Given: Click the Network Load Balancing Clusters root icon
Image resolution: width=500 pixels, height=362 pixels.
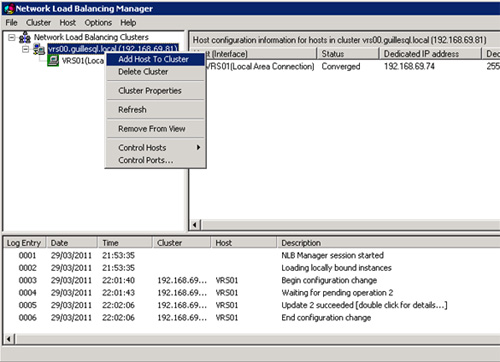Looking at the screenshot, I should pyautogui.click(x=25, y=37).
